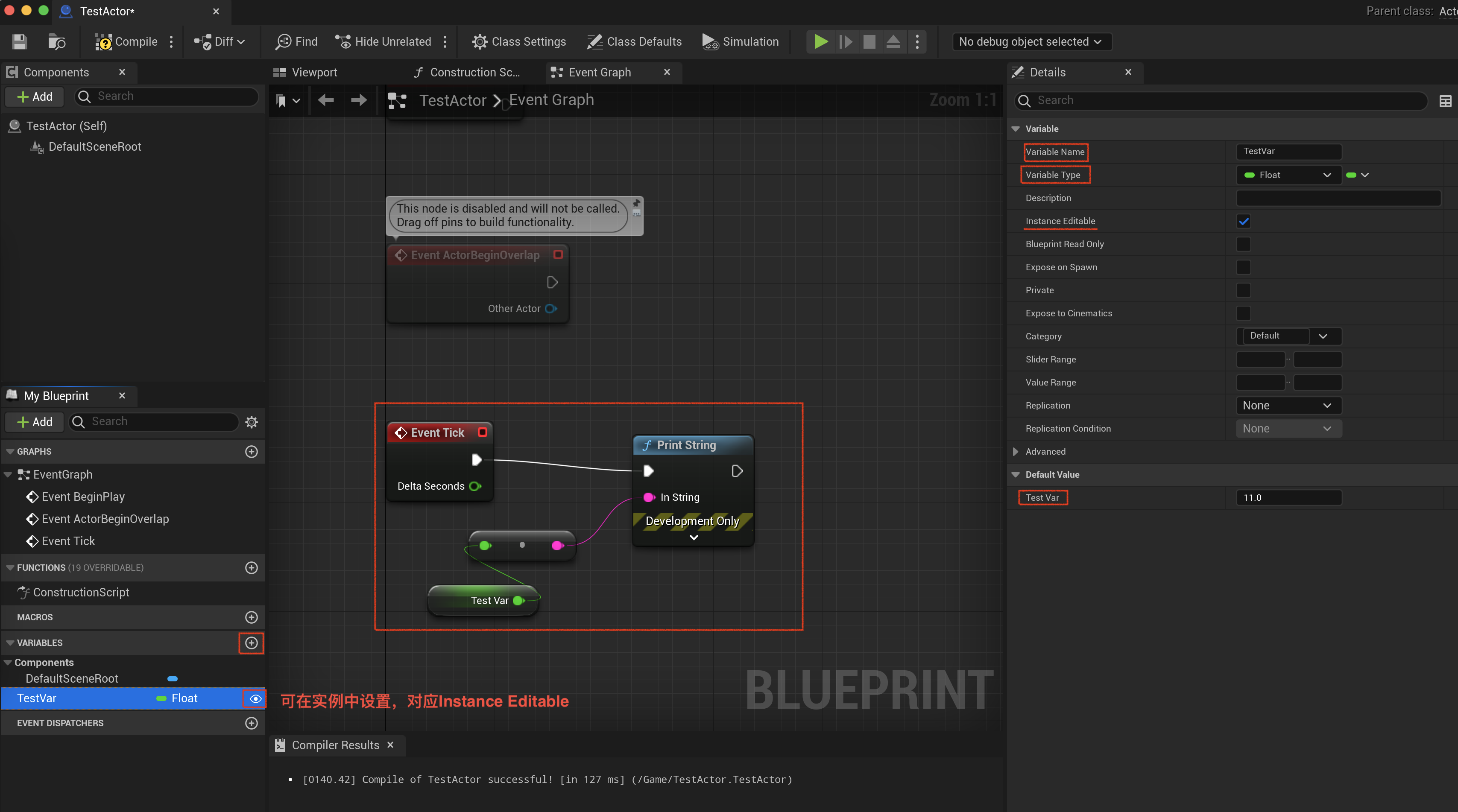Image resolution: width=1458 pixels, height=812 pixels.
Task: Add a new macro with plus icon
Action: point(252,617)
